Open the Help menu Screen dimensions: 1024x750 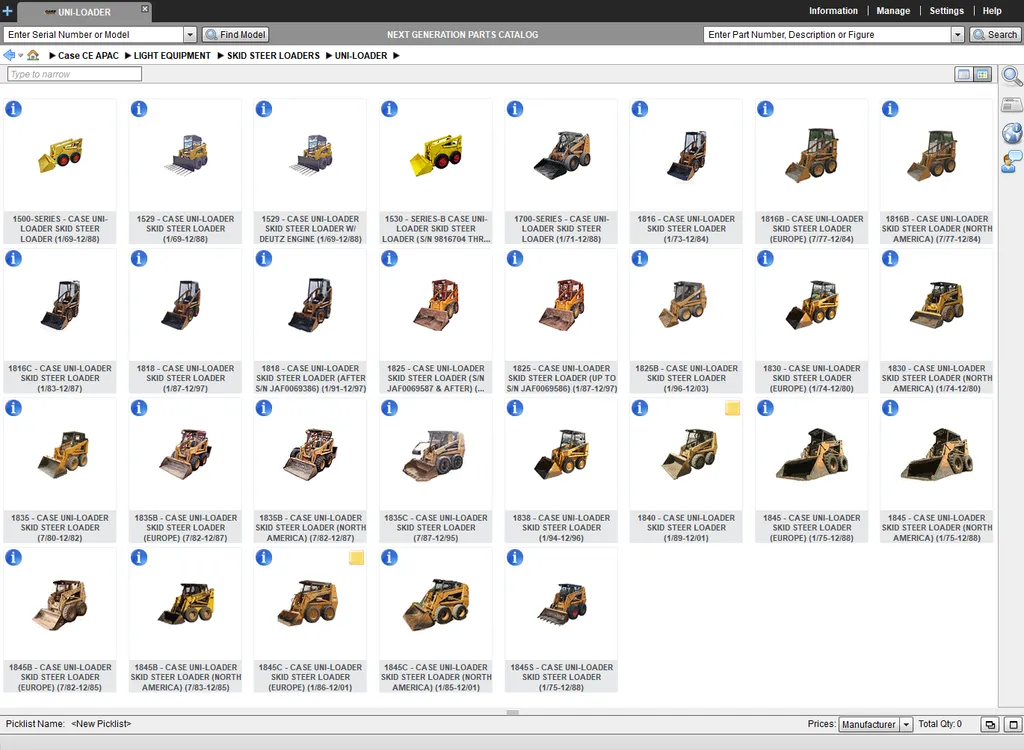pyautogui.click(x=992, y=11)
